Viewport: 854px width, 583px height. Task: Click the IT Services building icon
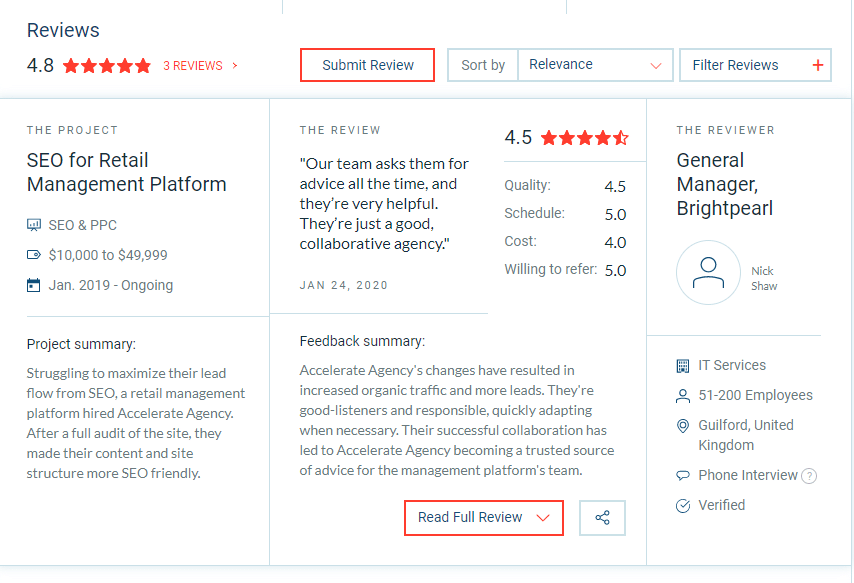683,366
